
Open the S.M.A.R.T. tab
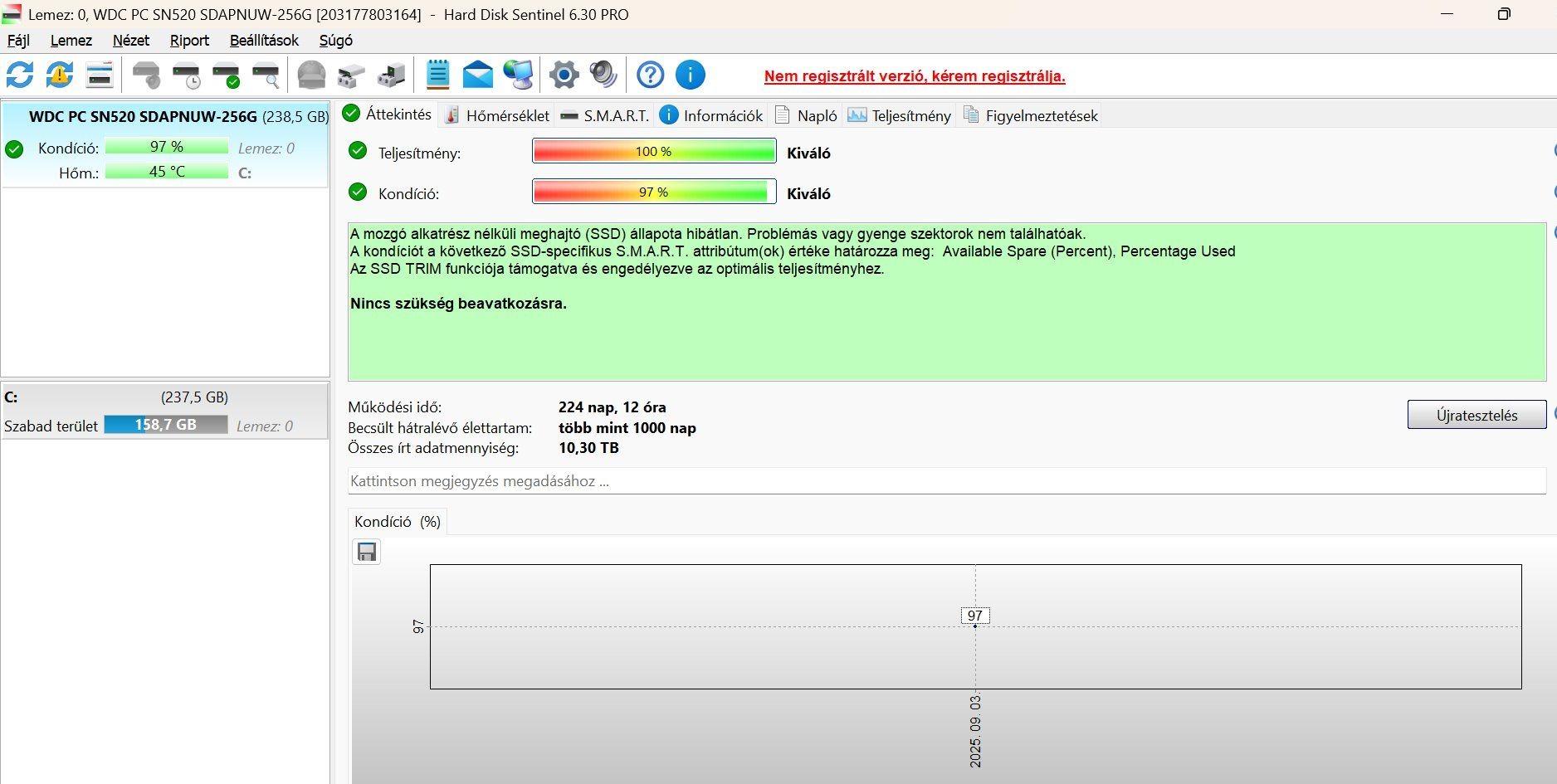tap(604, 115)
